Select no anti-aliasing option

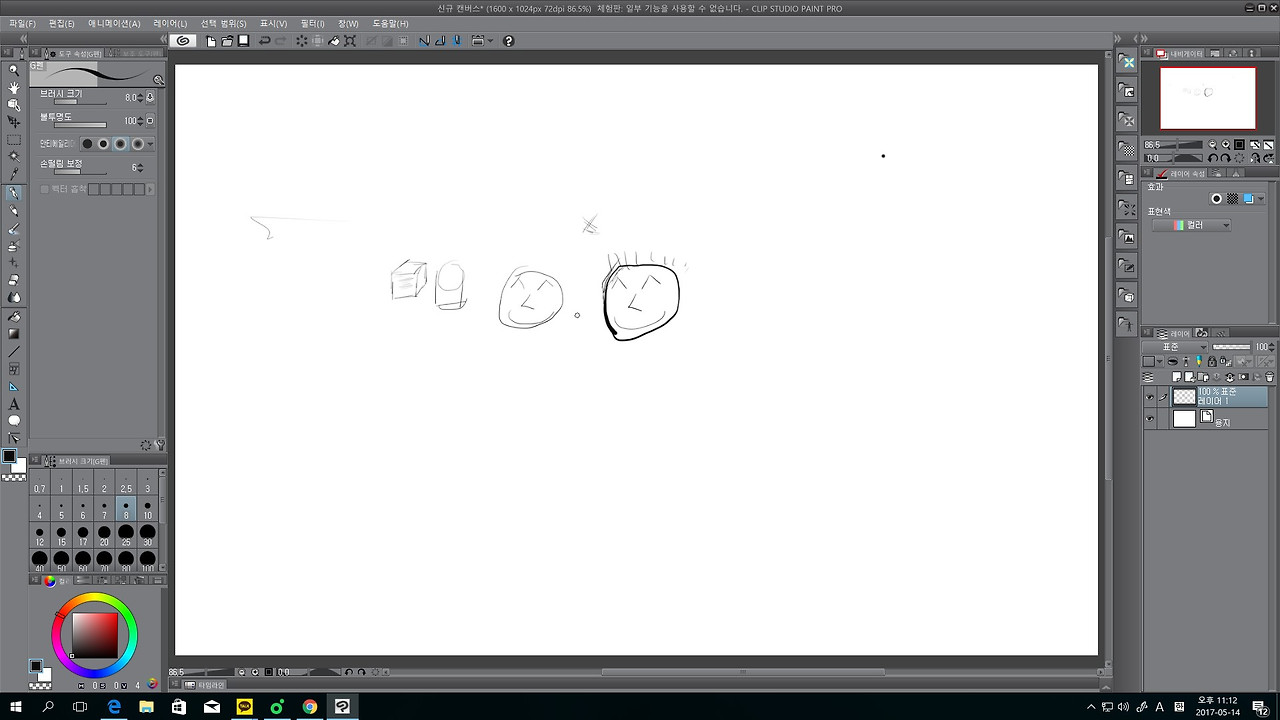coord(87,144)
